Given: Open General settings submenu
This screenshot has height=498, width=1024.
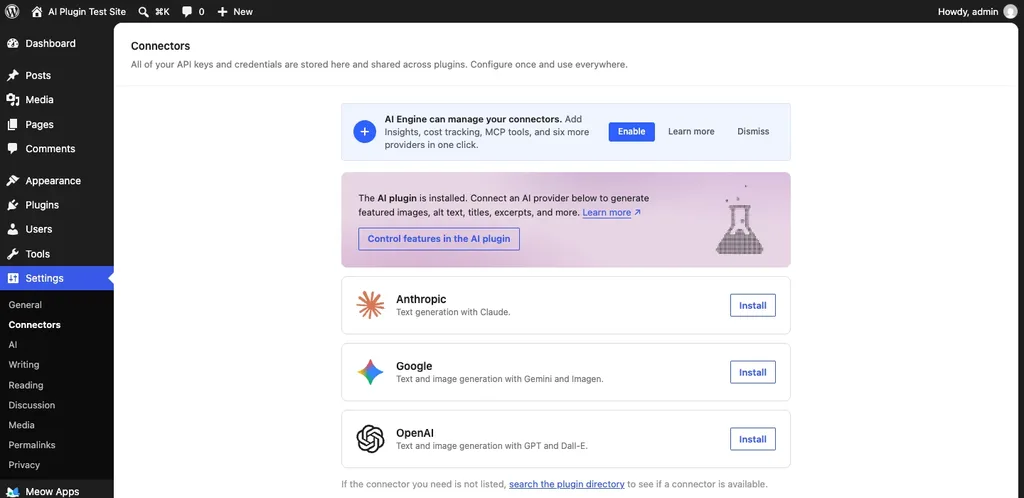Looking at the screenshot, I should point(25,305).
